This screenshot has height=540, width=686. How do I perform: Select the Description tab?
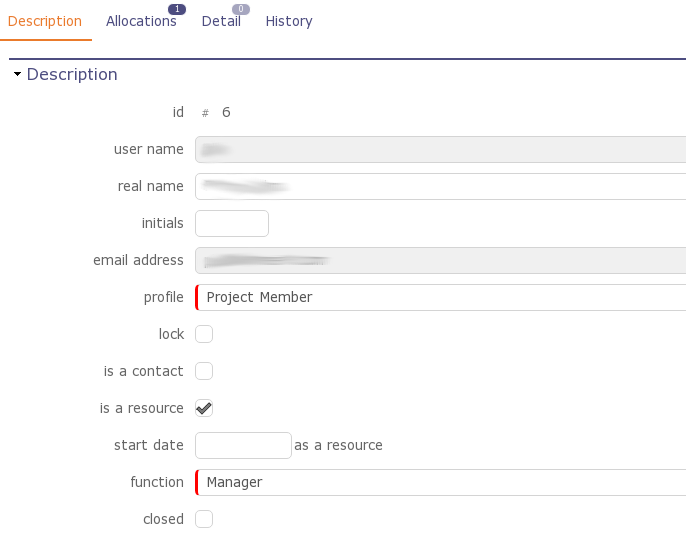[x=45, y=21]
